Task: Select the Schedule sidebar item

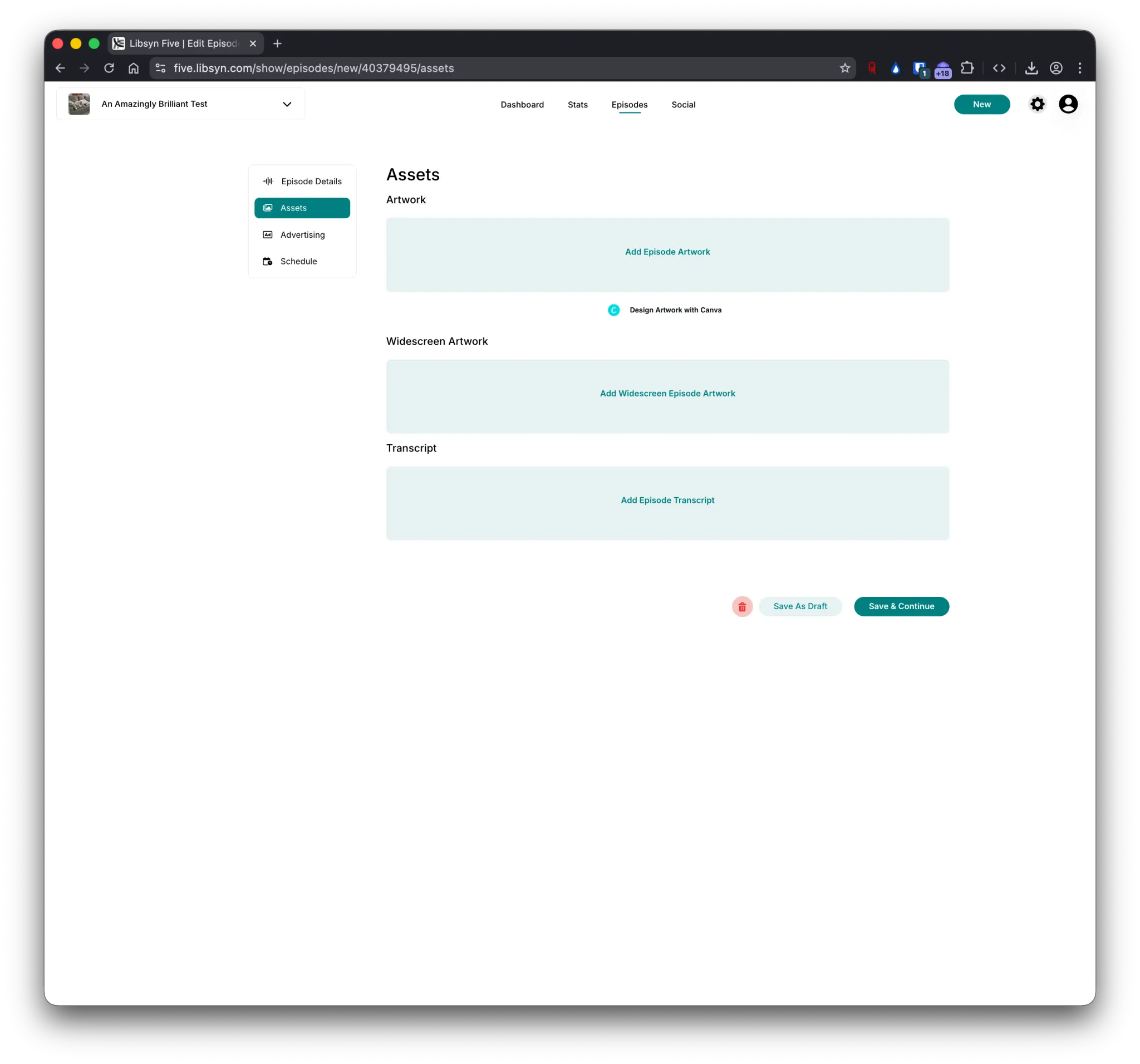Action: click(x=298, y=261)
